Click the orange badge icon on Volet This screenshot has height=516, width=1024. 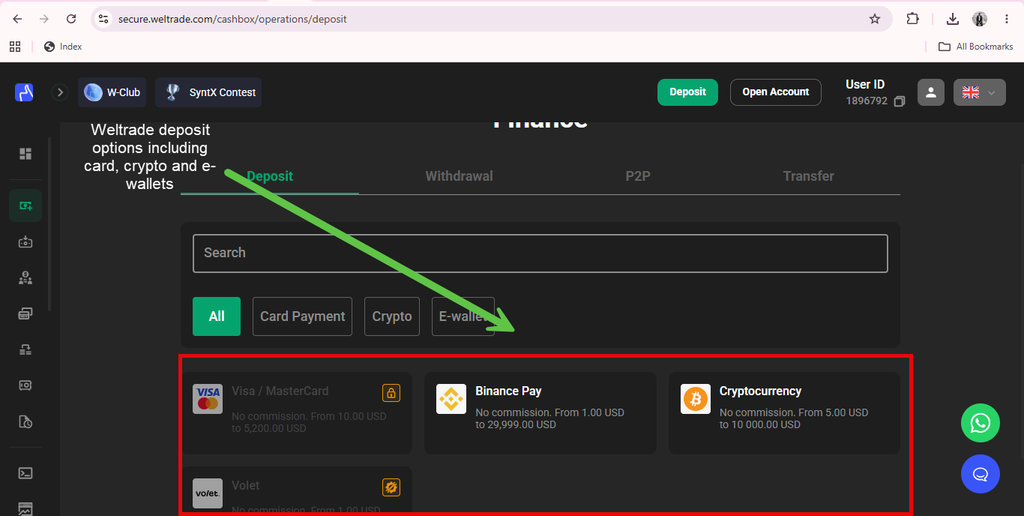pyautogui.click(x=391, y=487)
